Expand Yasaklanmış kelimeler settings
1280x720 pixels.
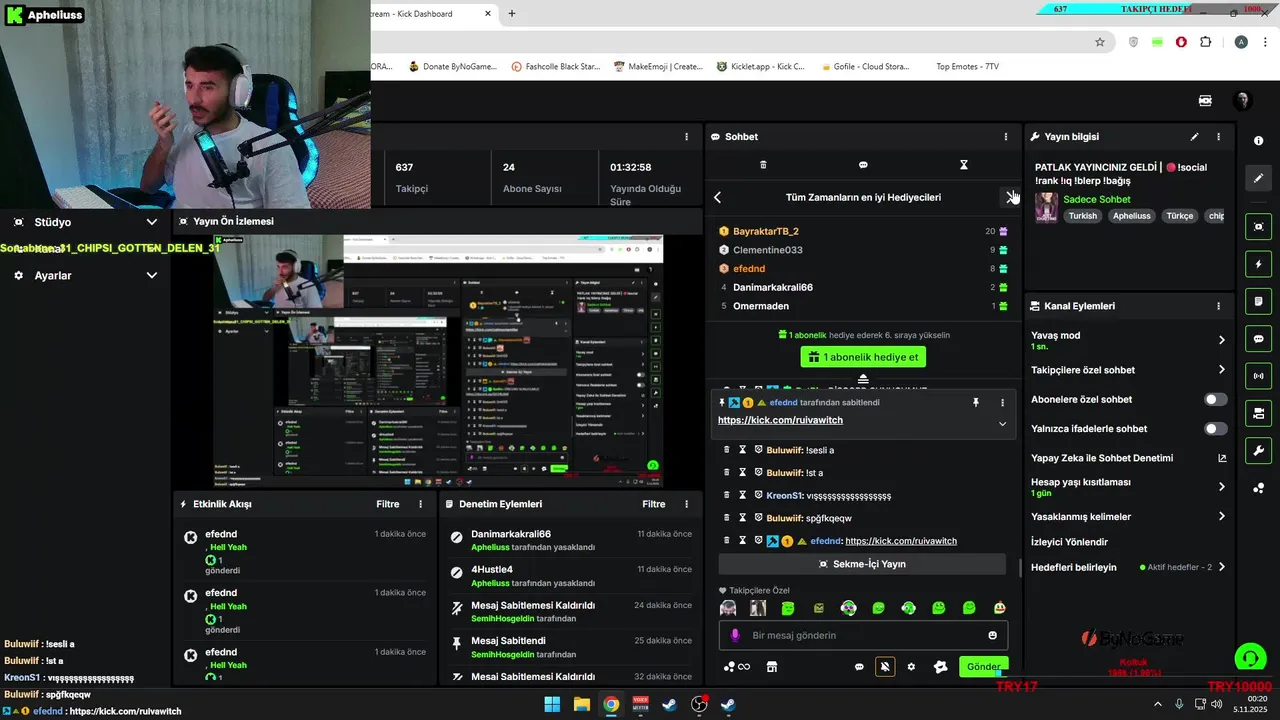pos(1221,517)
